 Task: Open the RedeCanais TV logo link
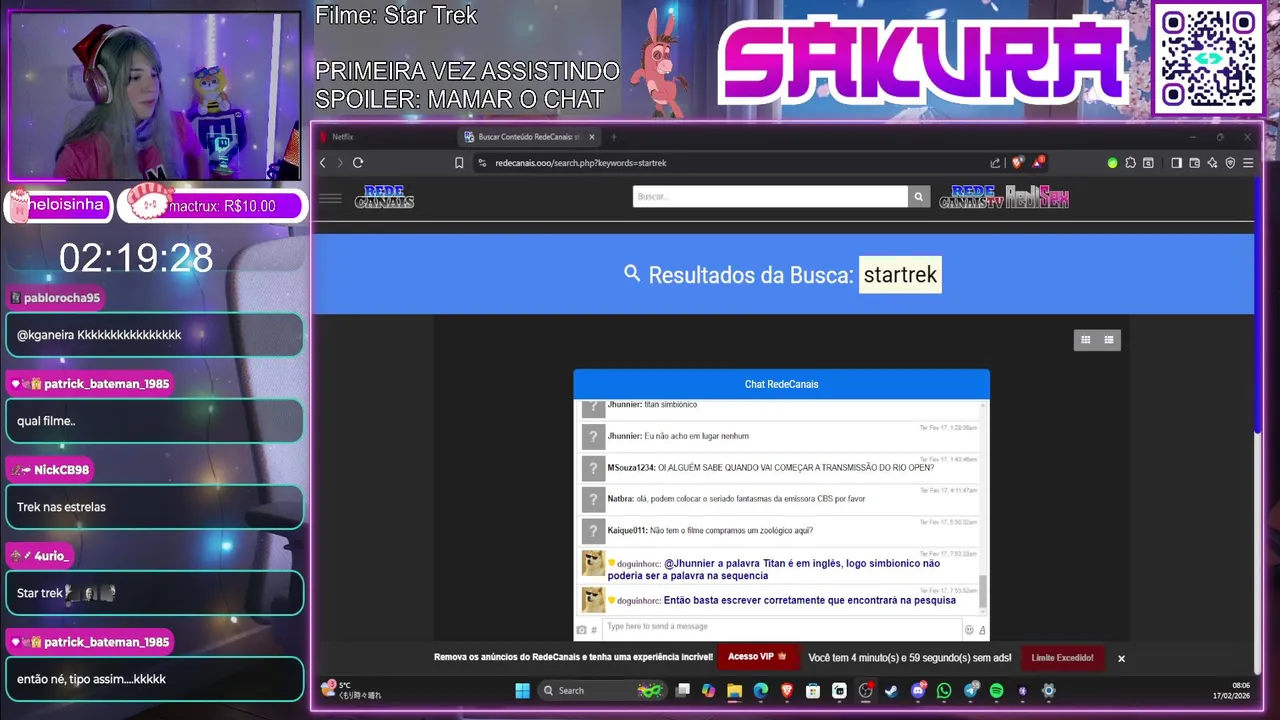(x=971, y=197)
